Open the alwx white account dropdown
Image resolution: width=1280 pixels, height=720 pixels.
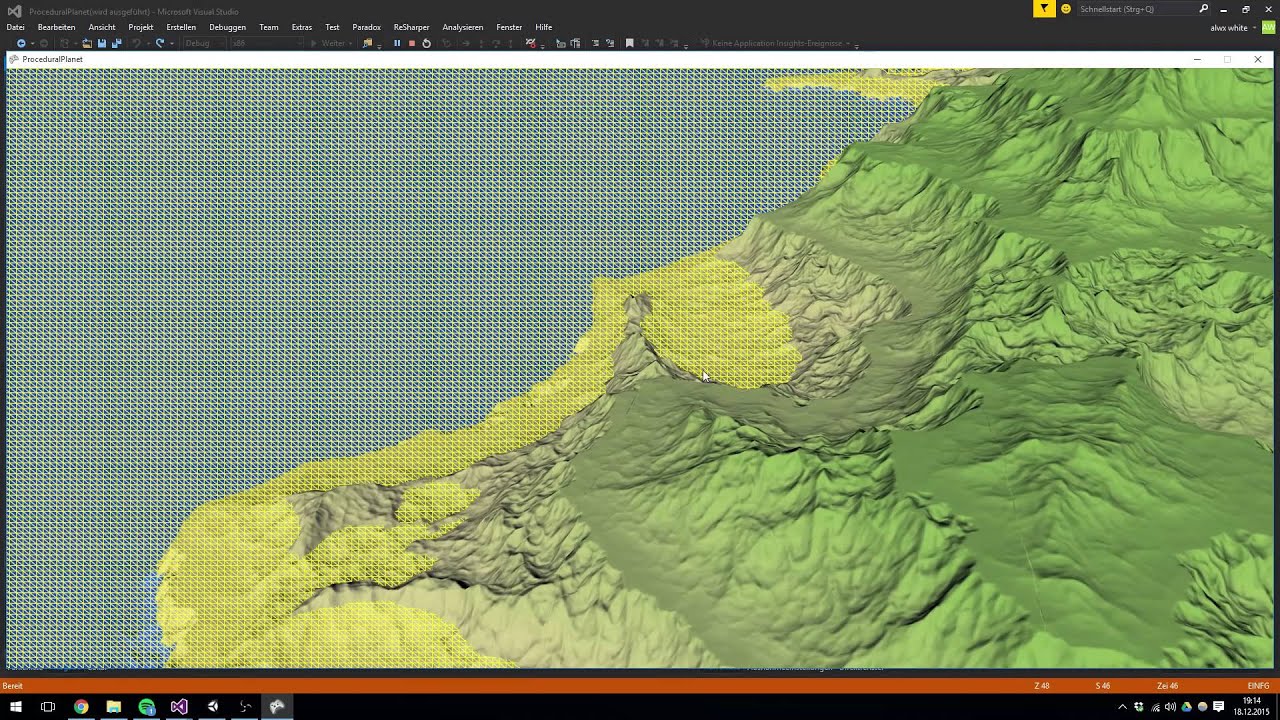coord(1233,28)
